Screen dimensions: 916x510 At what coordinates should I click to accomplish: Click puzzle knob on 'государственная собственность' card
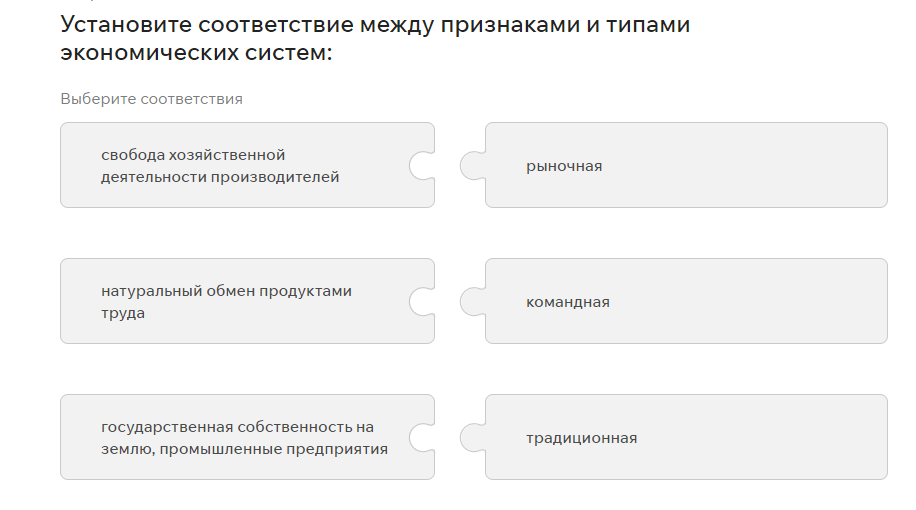click(x=423, y=437)
